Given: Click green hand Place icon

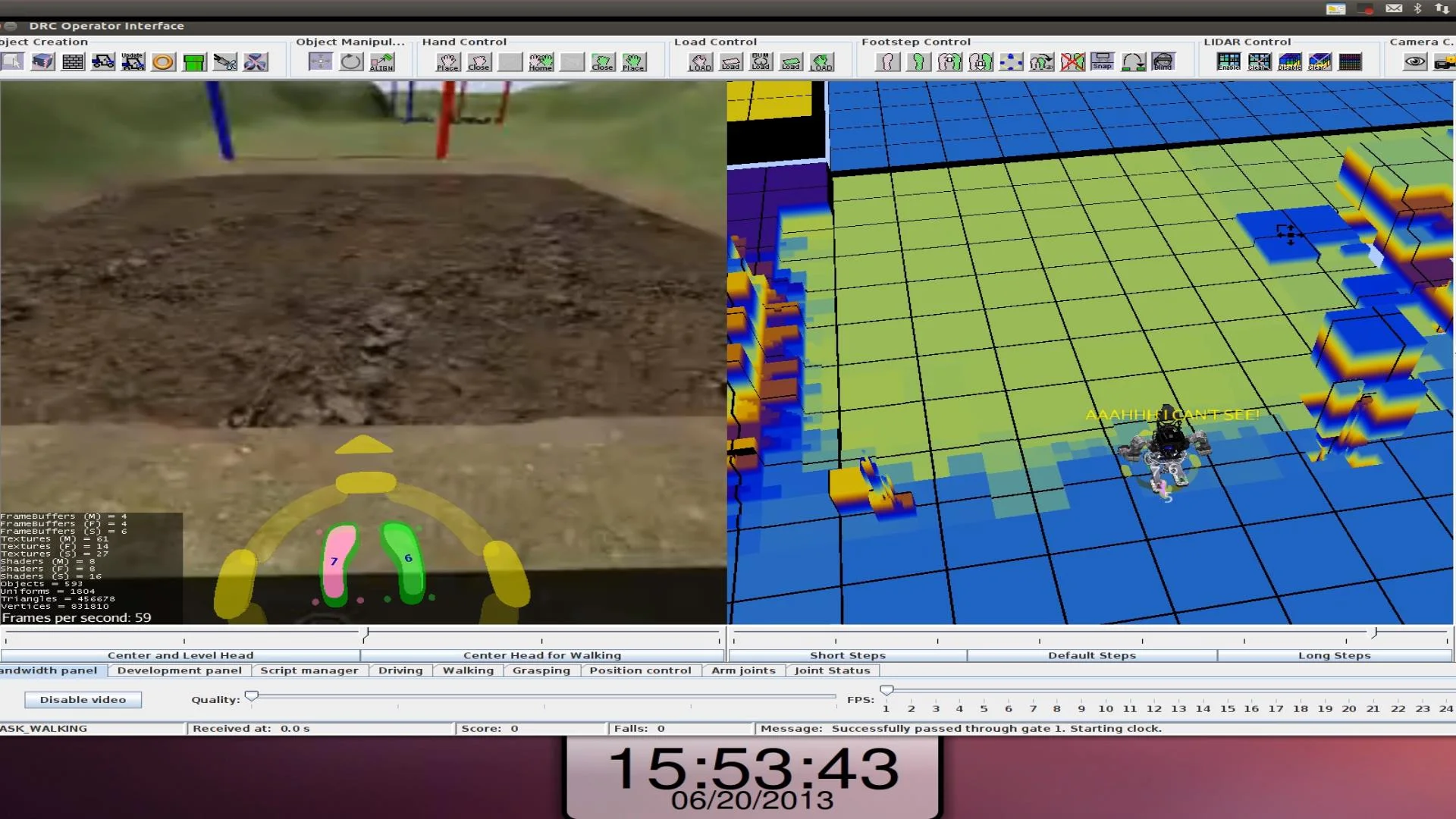Looking at the screenshot, I should tap(633, 61).
